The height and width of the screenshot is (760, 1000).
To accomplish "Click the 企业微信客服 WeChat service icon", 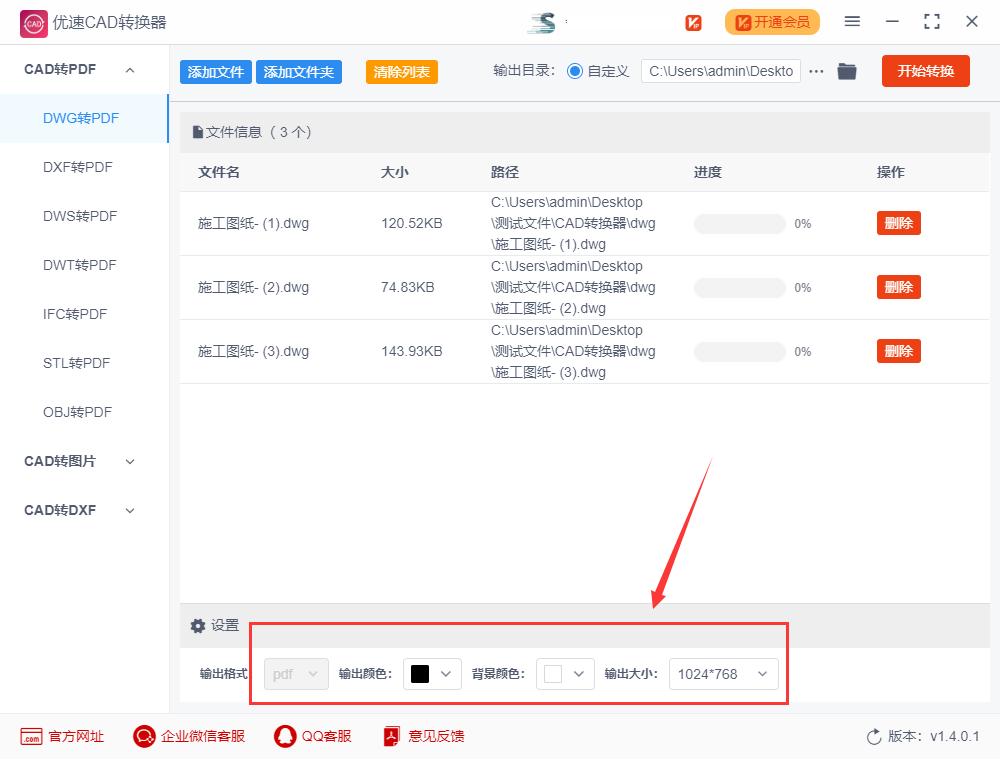I will click(x=144, y=736).
